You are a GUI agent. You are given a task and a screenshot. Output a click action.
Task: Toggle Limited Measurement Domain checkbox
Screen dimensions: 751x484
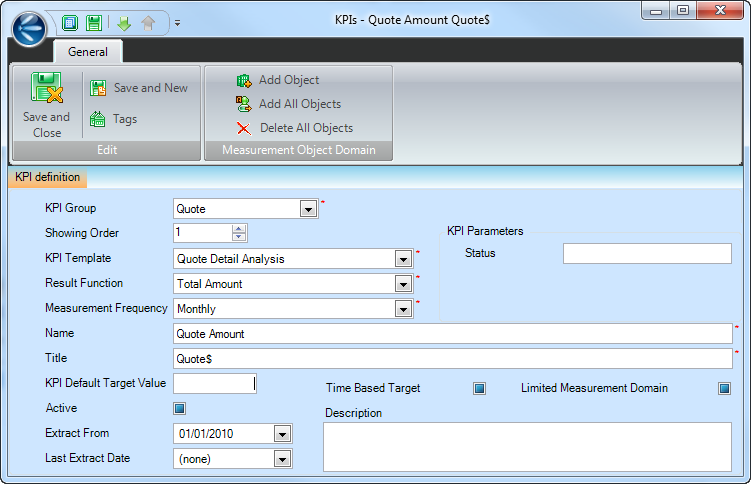(x=724, y=388)
